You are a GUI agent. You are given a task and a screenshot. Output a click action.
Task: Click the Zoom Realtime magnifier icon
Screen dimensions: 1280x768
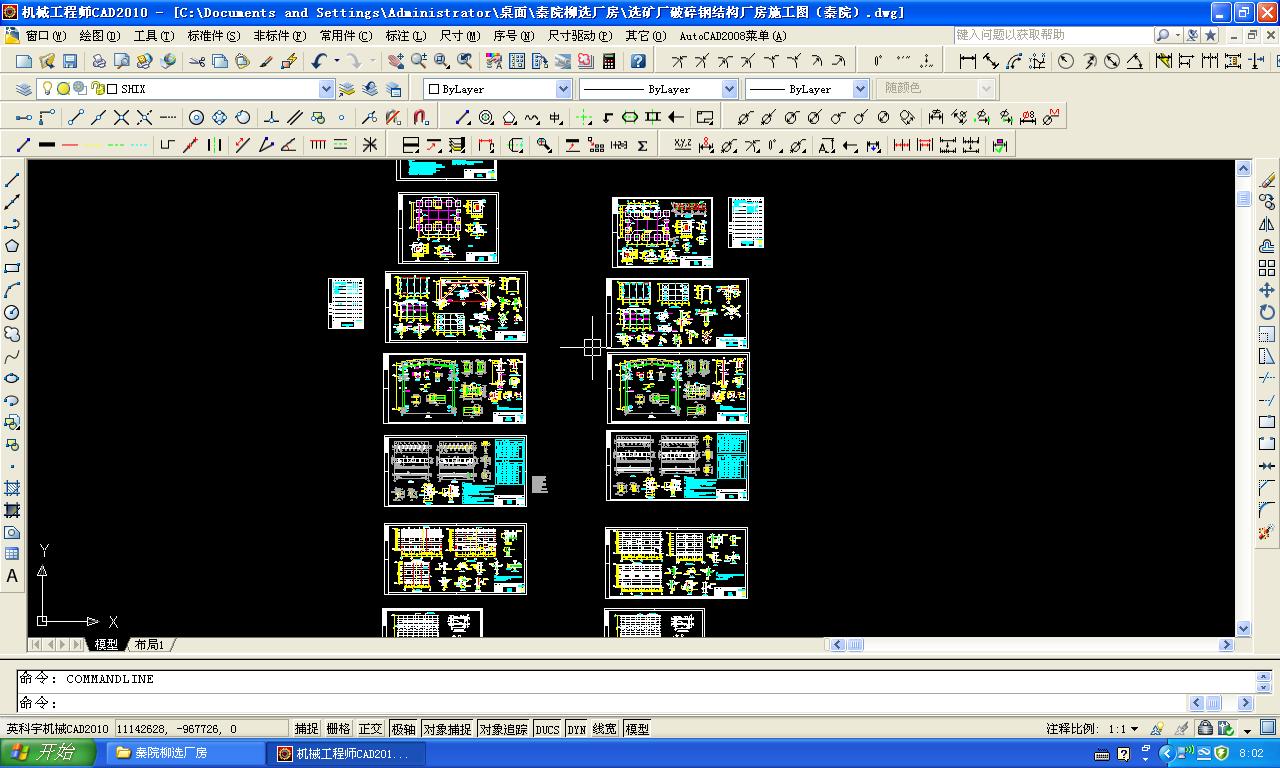click(x=419, y=61)
